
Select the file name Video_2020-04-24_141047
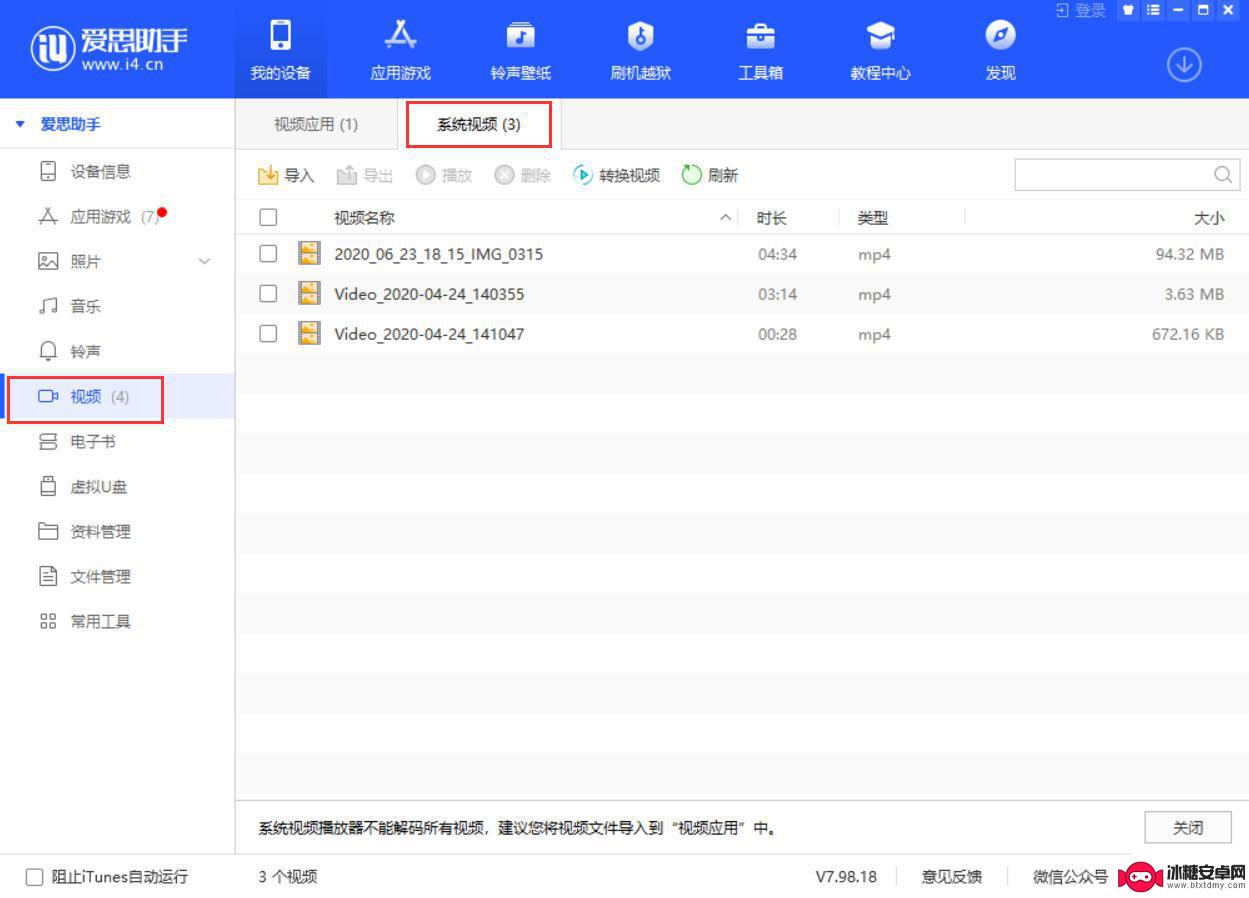tap(429, 334)
